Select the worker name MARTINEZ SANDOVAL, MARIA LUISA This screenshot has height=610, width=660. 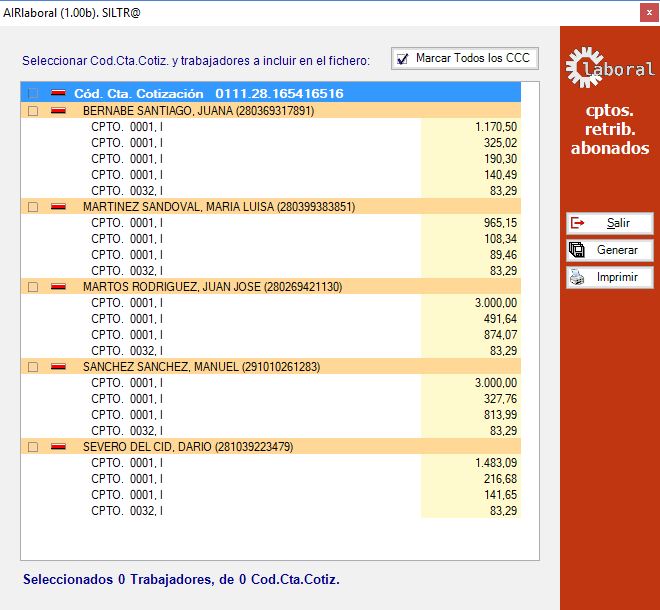pos(219,207)
